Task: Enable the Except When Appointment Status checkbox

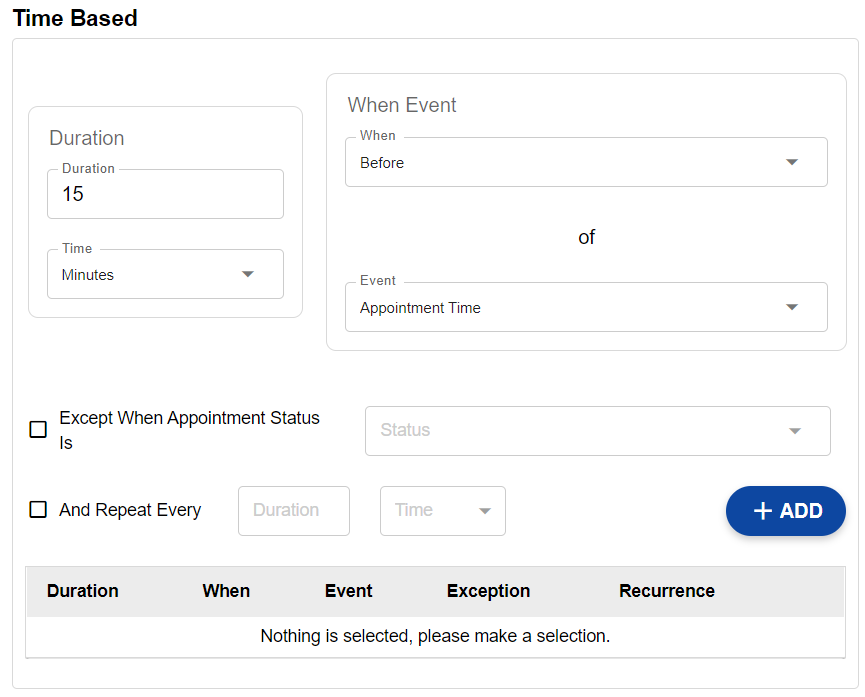Action: (38, 430)
